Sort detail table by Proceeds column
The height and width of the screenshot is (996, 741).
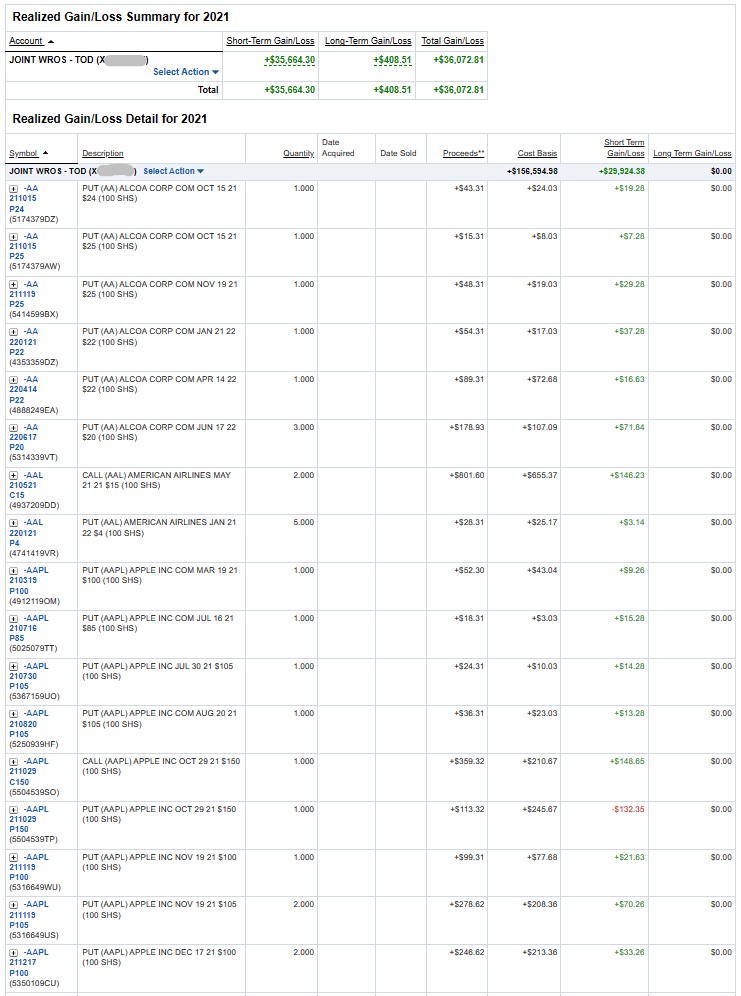click(464, 153)
